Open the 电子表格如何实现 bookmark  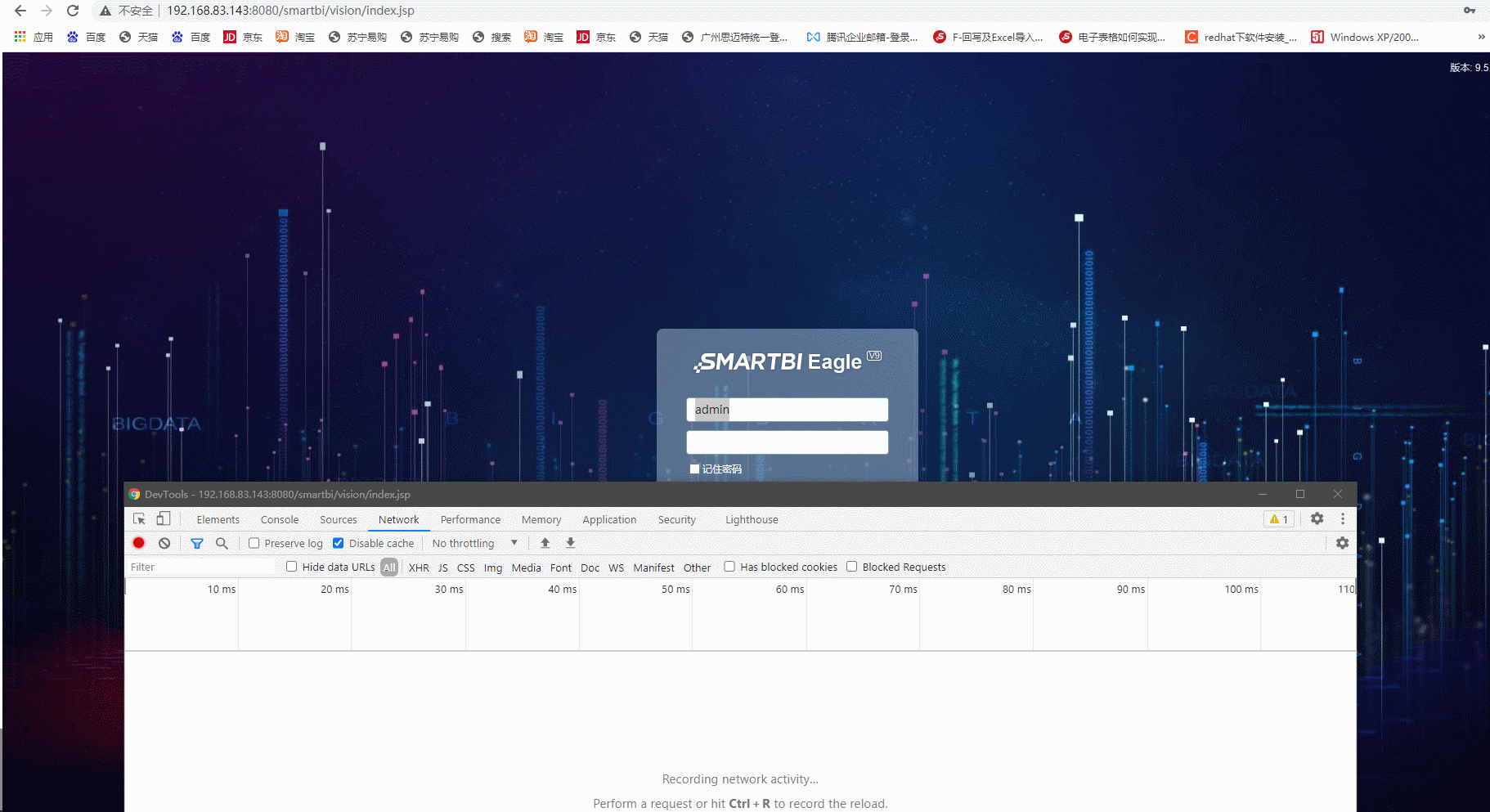[1112, 37]
